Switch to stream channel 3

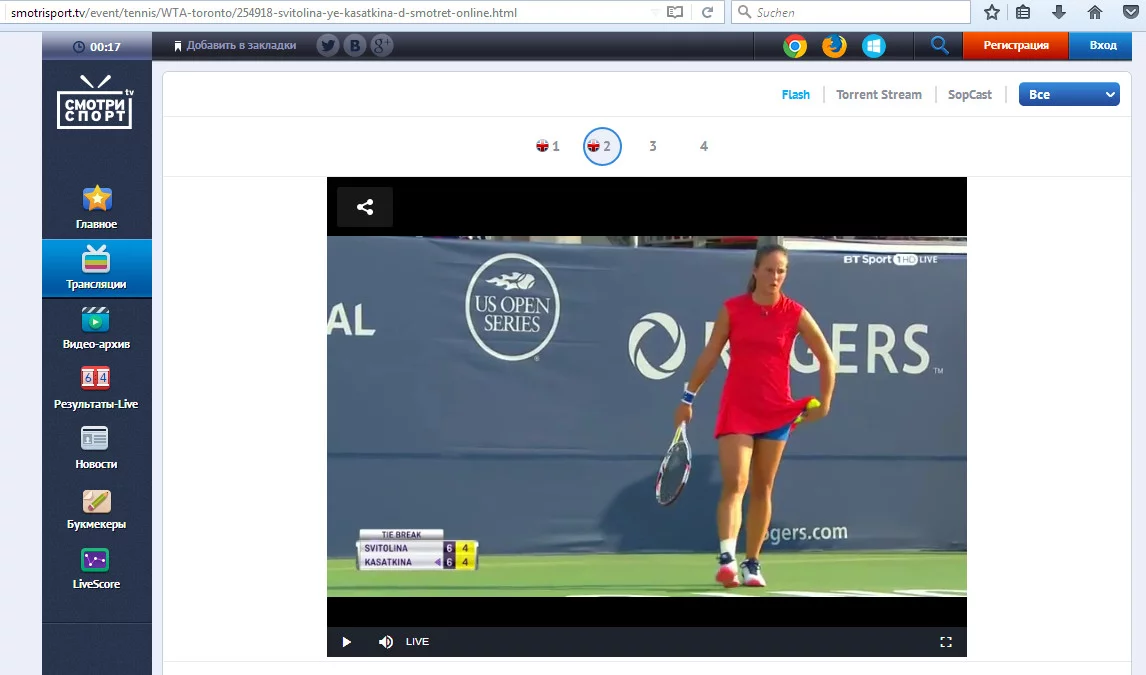[653, 146]
